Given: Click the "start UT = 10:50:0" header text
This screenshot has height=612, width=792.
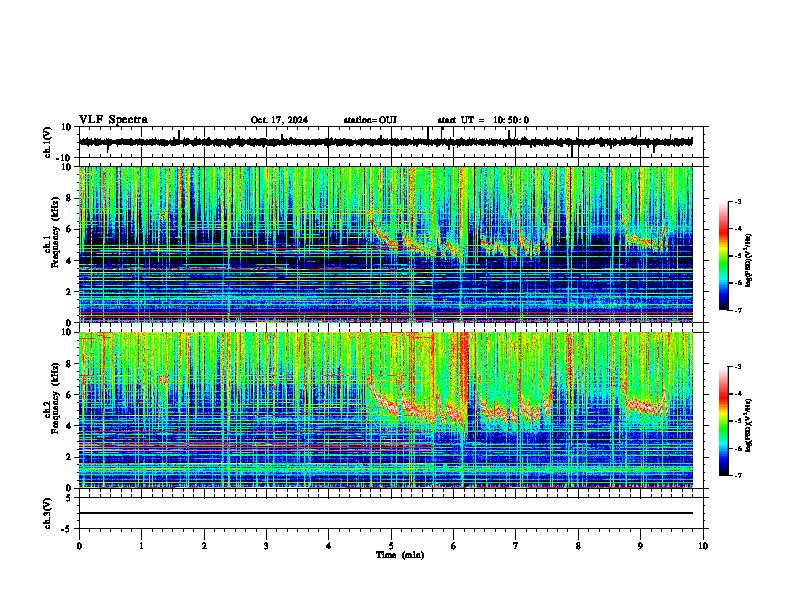Looking at the screenshot, I should click(483, 120).
